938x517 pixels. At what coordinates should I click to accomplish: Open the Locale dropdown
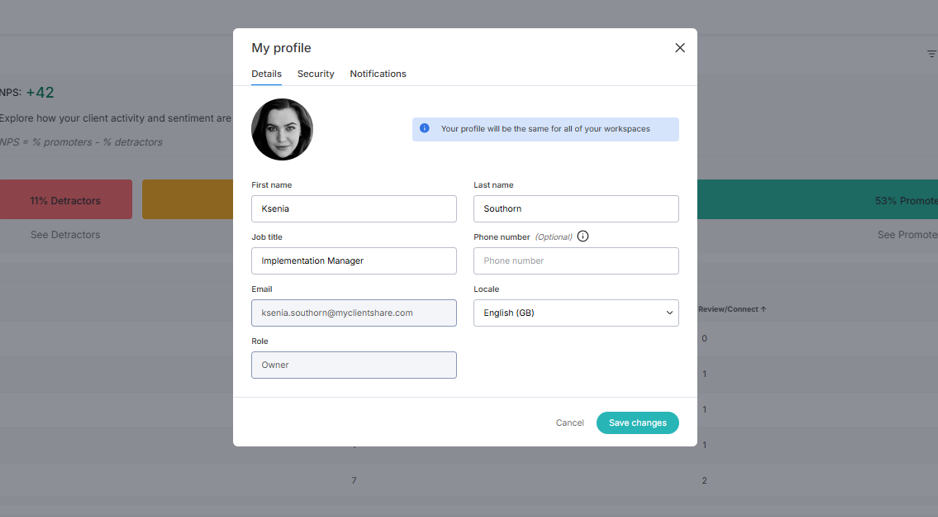tap(575, 313)
